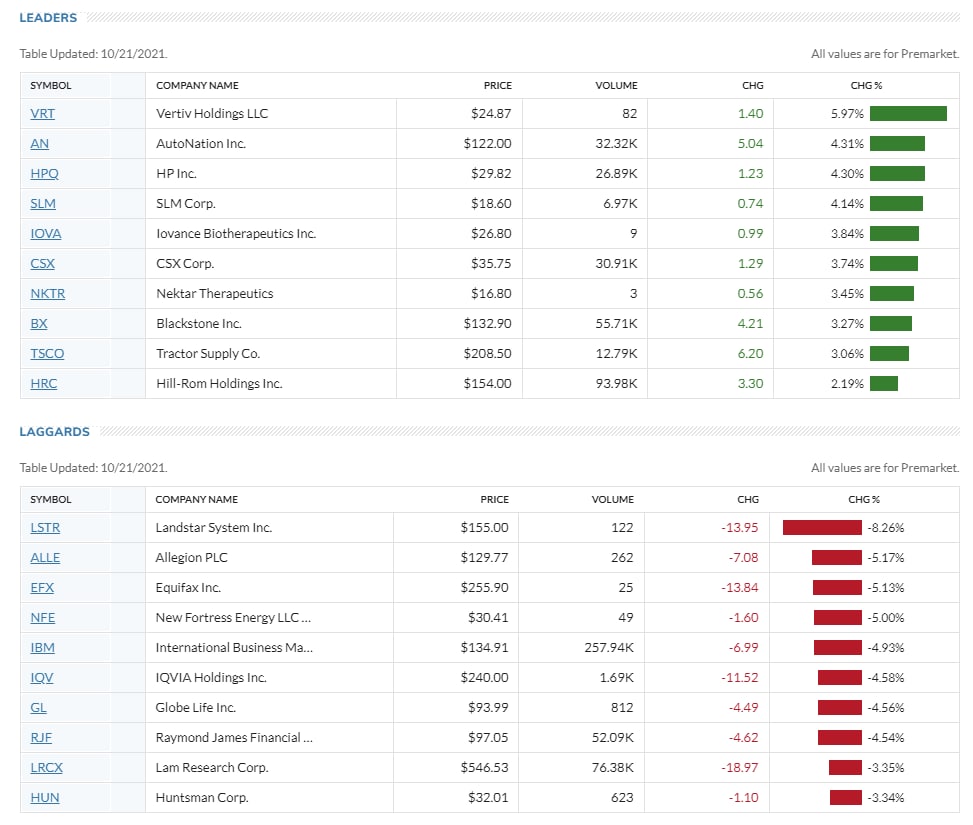Click the 6.20 change value
This screenshot has width=973, height=825.
(750, 354)
